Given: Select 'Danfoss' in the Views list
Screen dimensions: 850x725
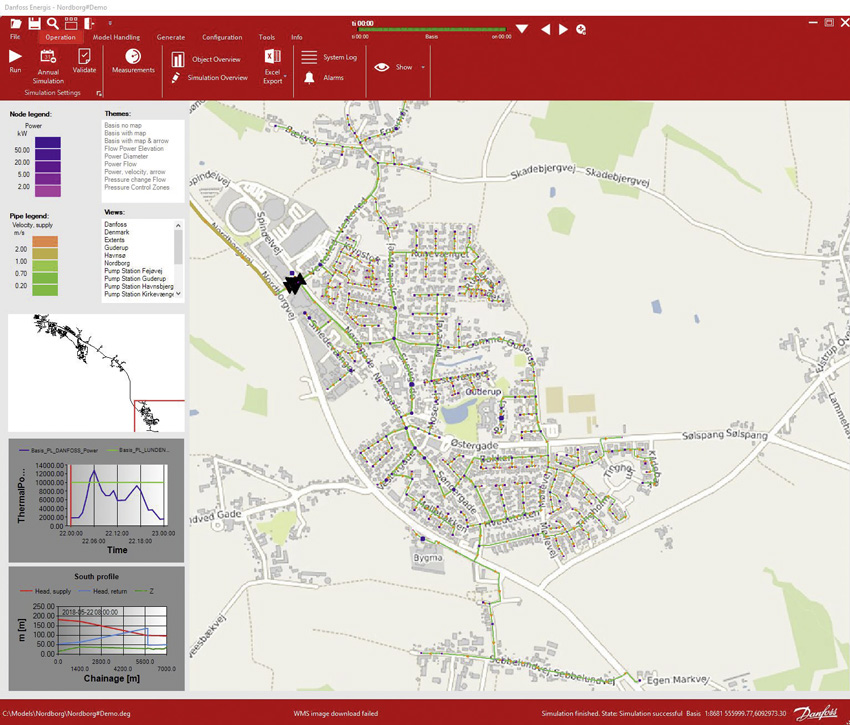Looking at the screenshot, I should (115, 224).
